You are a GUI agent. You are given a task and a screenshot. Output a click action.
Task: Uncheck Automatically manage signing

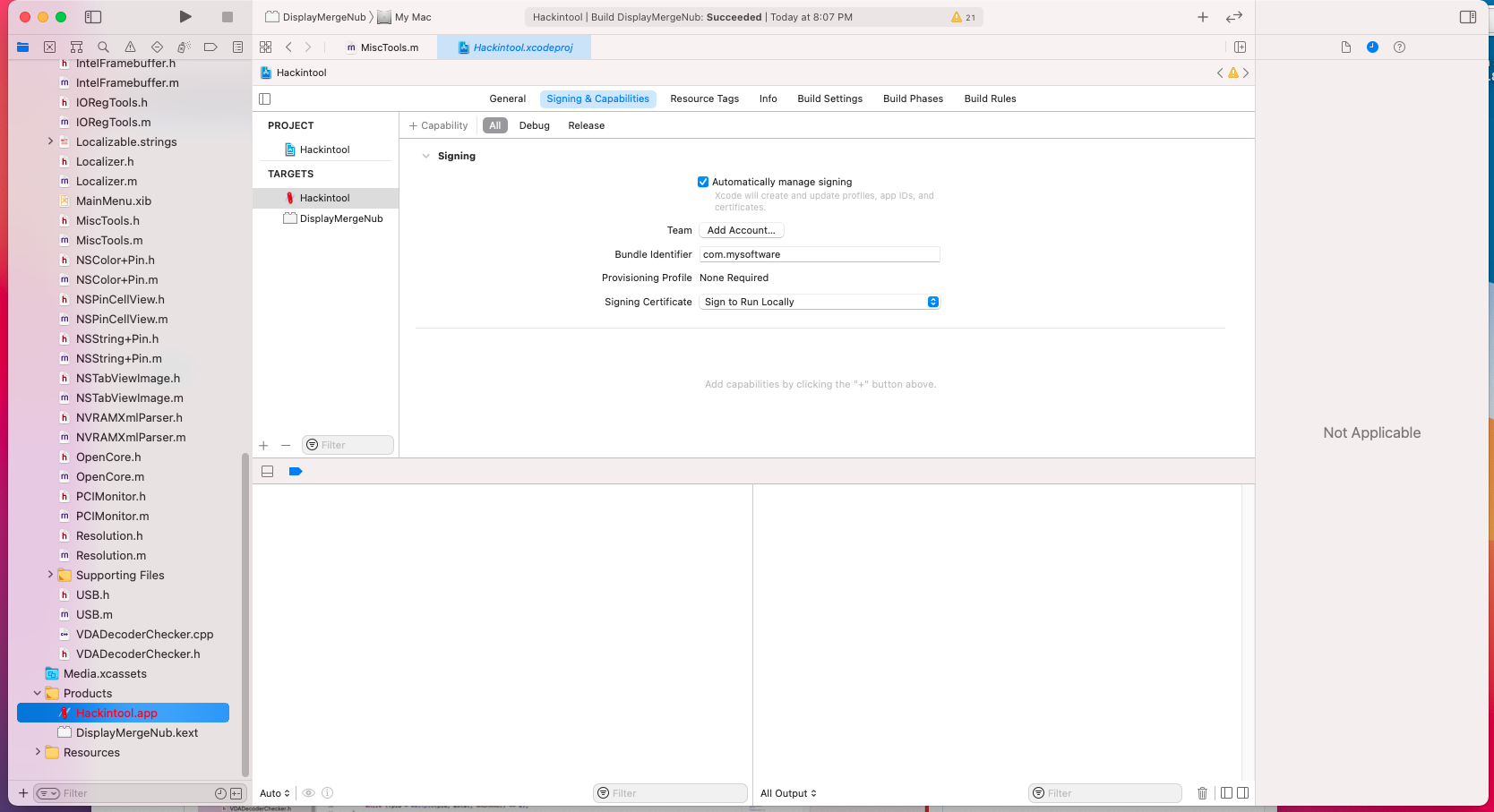(703, 182)
